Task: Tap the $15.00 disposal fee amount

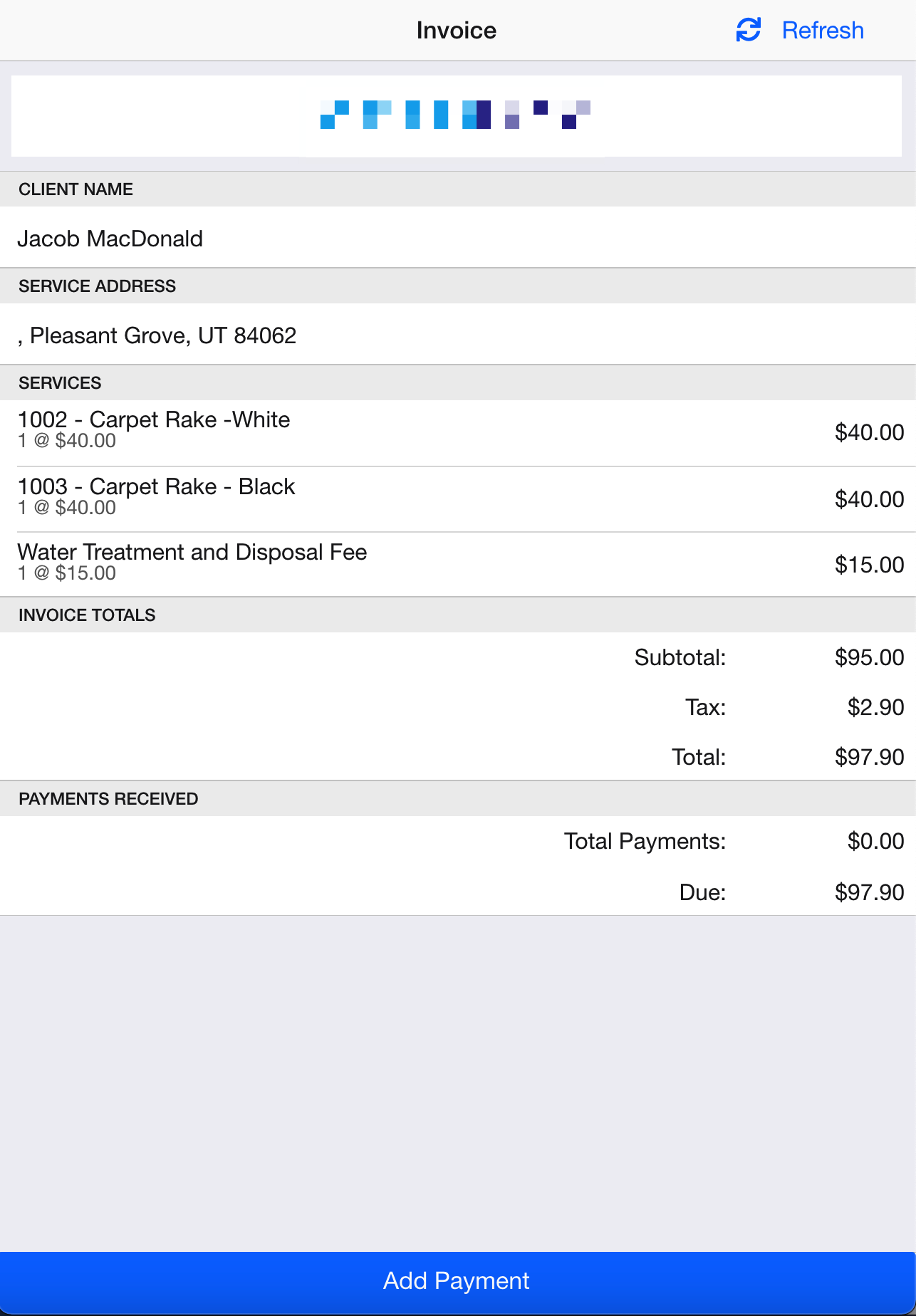Action: (x=870, y=565)
